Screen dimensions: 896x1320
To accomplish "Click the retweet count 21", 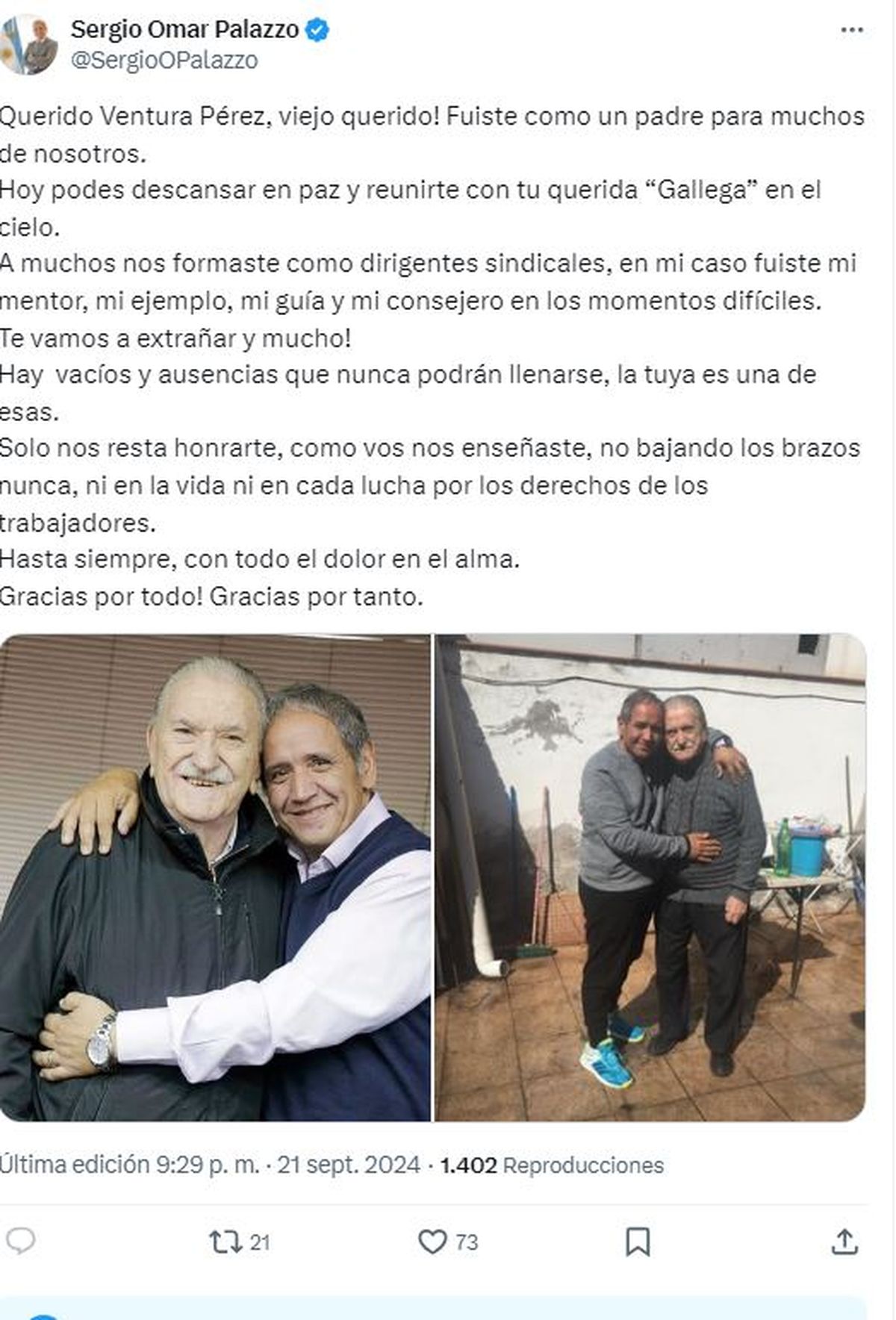I will pos(259,1242).
